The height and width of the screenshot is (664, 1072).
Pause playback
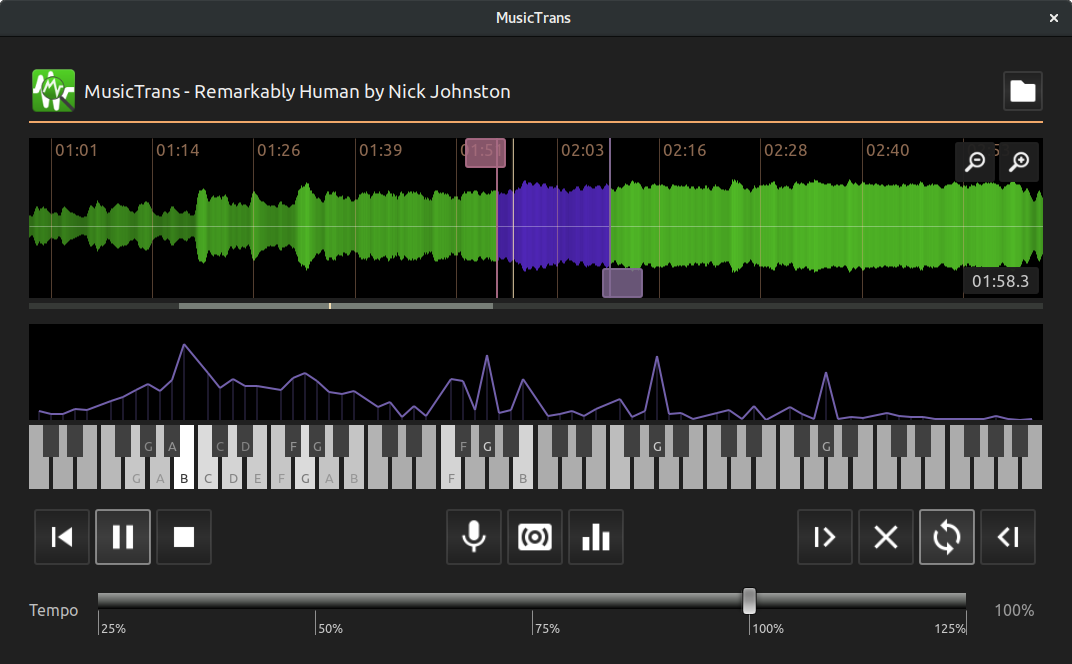(x=123, y=537)
